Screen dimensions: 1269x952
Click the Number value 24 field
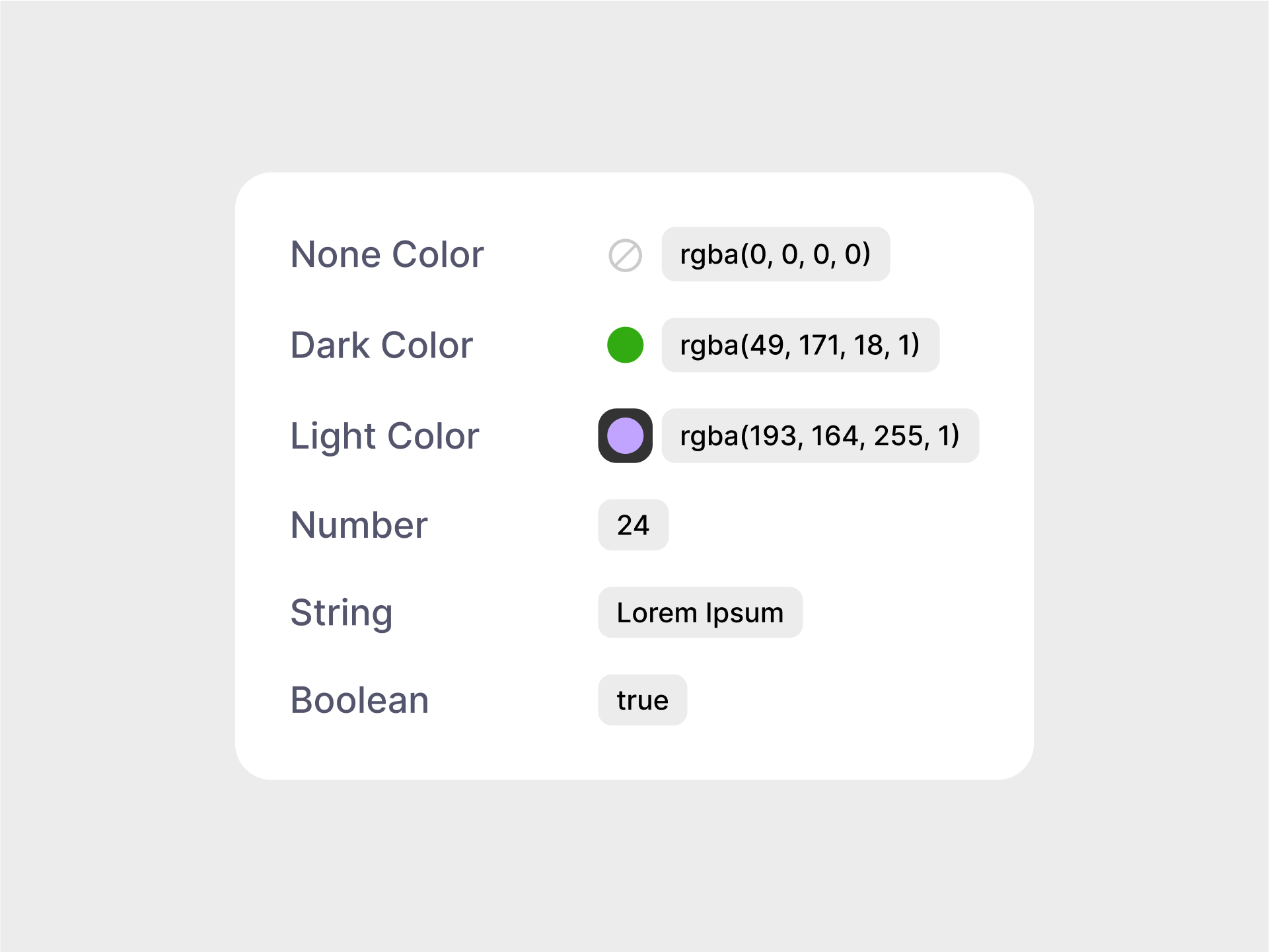[x=634, y=525]
